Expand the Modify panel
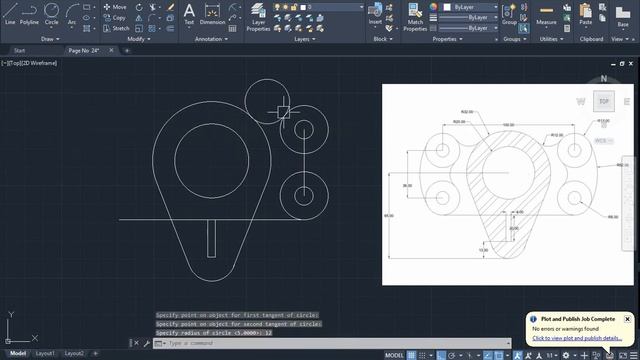Image resolution: width=640 pixels, height=360 pixels. pyautogui.click(x=139, y=39)
